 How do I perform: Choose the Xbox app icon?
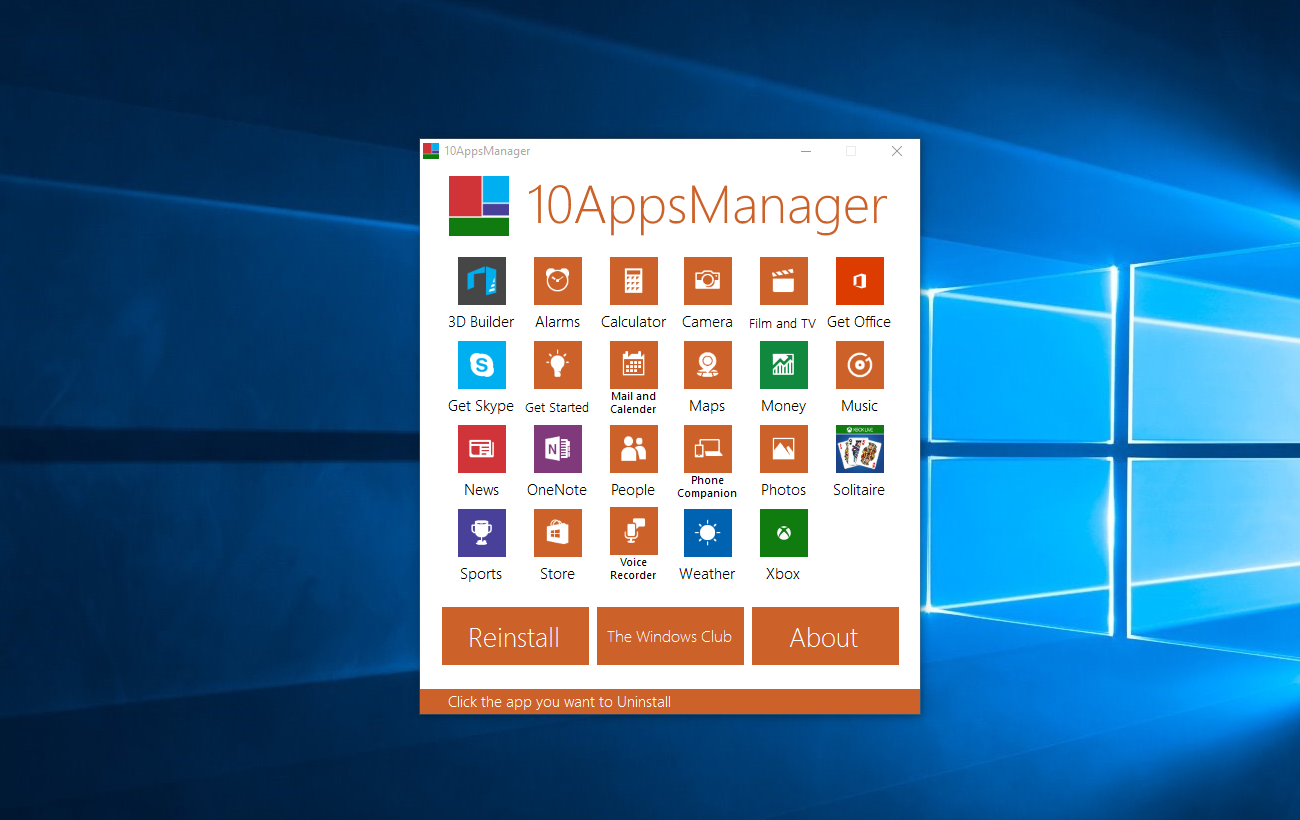tap(783, 533)
